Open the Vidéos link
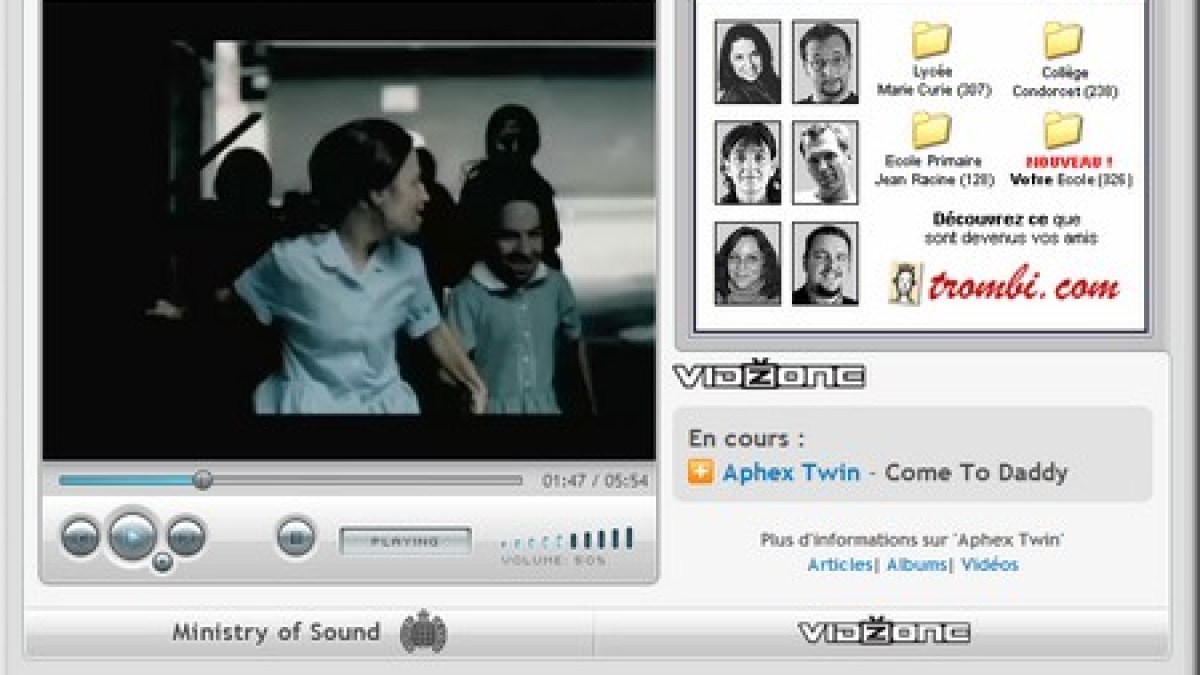Screen dimensions: 1200x675 pos(990,565)
